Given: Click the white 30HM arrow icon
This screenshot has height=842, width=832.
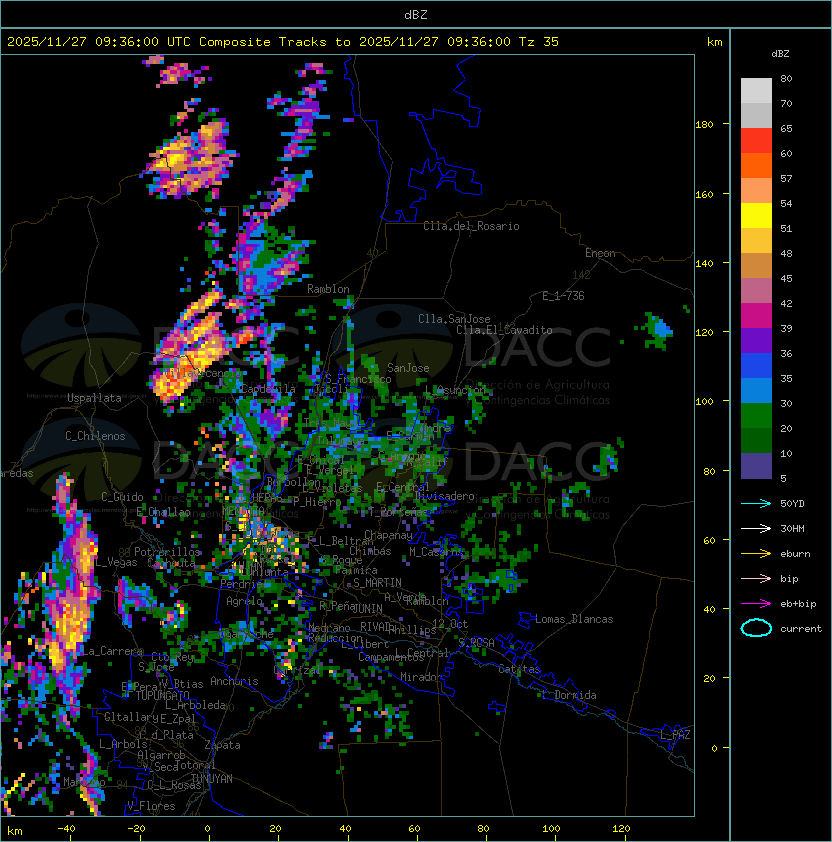Looking at the screenshot, I should pos(756,528).
